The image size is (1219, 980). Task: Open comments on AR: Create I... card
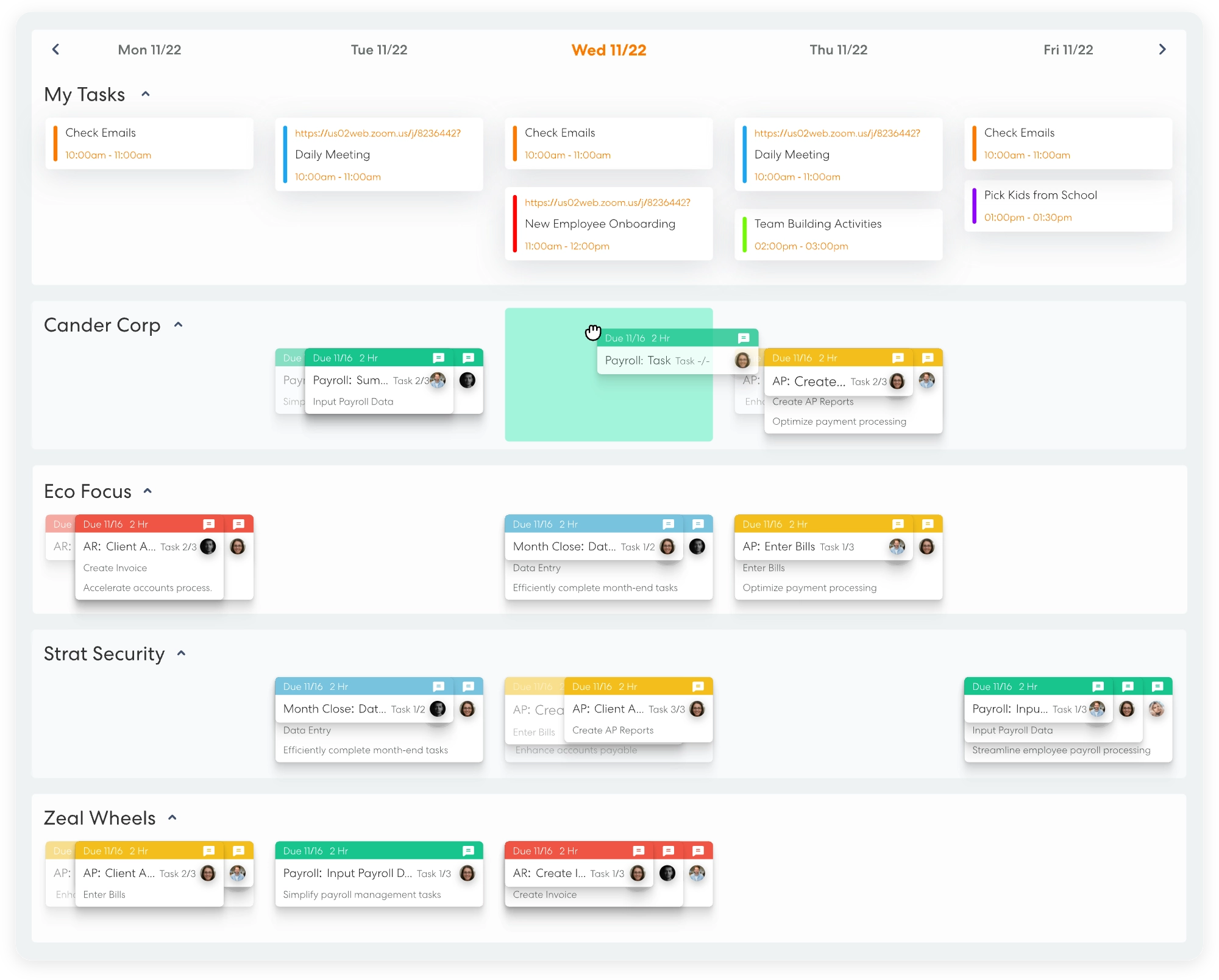(639, 851)
